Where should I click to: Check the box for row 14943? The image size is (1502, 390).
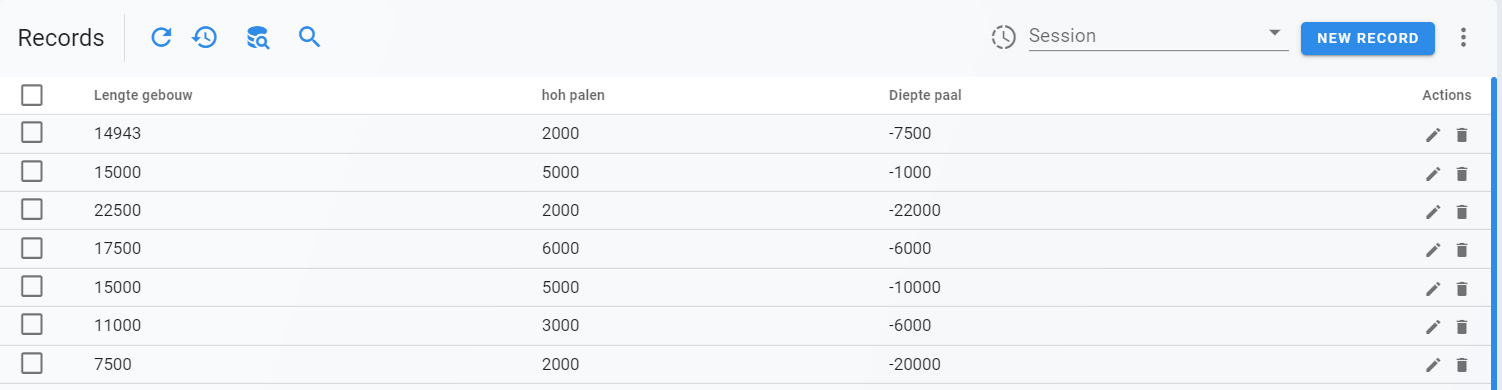[x=32, y=133]
